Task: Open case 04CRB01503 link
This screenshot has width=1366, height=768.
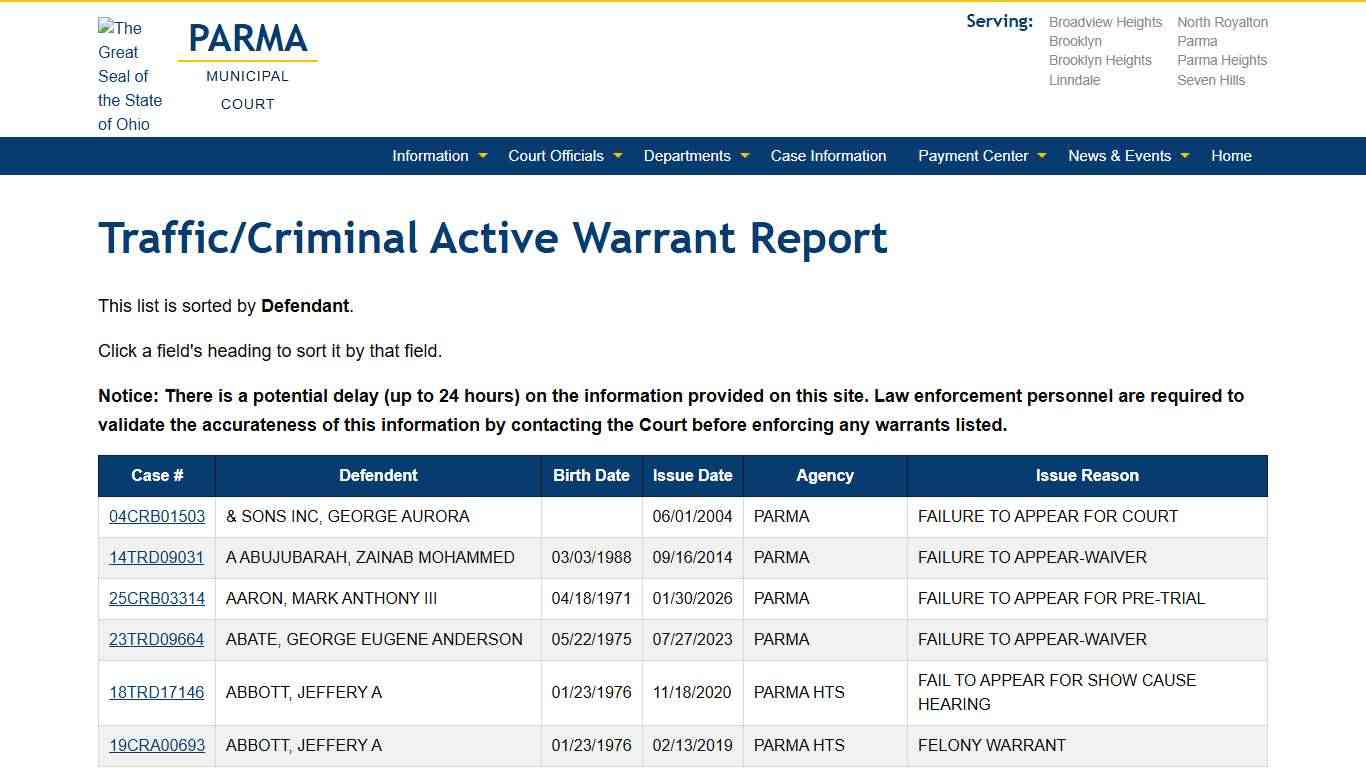Action: [157, 517]
